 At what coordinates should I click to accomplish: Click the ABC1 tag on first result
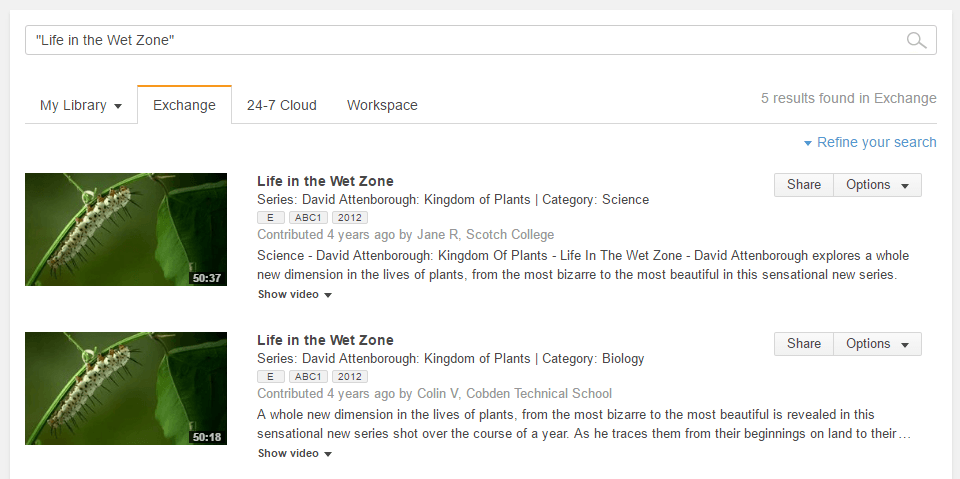click(x=308, y=217)
